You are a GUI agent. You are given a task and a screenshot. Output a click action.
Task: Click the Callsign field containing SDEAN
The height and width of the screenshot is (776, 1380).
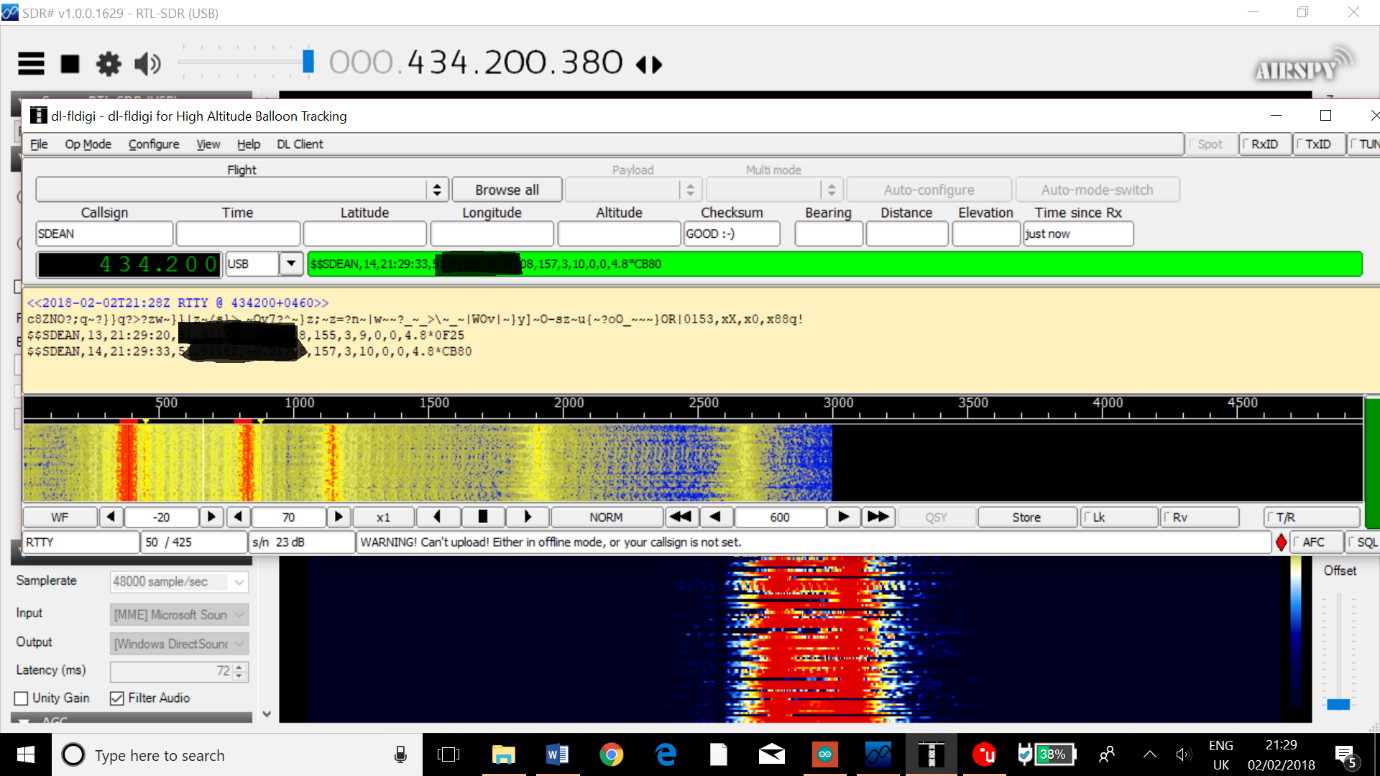click(x=104, y=234)
